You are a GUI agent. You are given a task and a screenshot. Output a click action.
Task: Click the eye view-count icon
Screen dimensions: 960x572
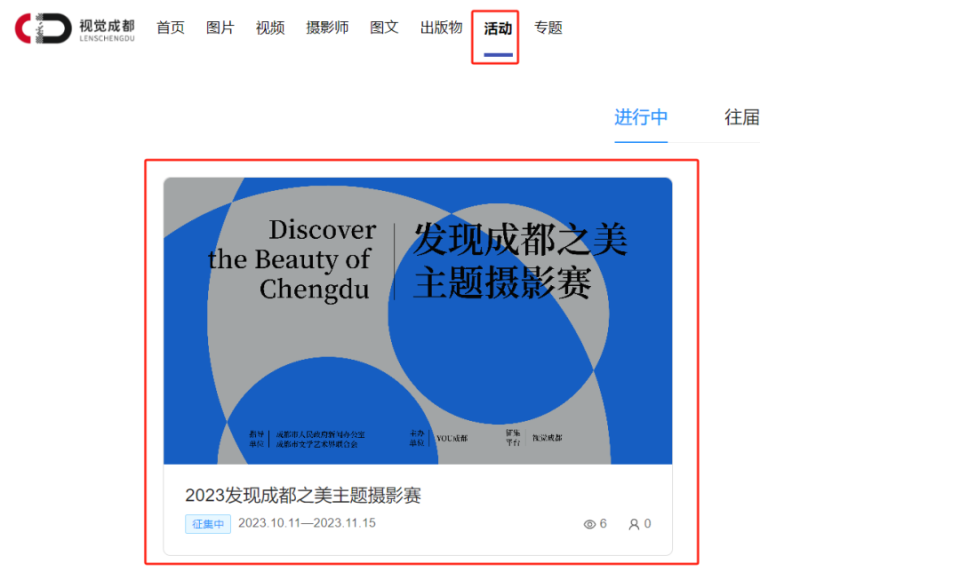[x=590, y=524]
